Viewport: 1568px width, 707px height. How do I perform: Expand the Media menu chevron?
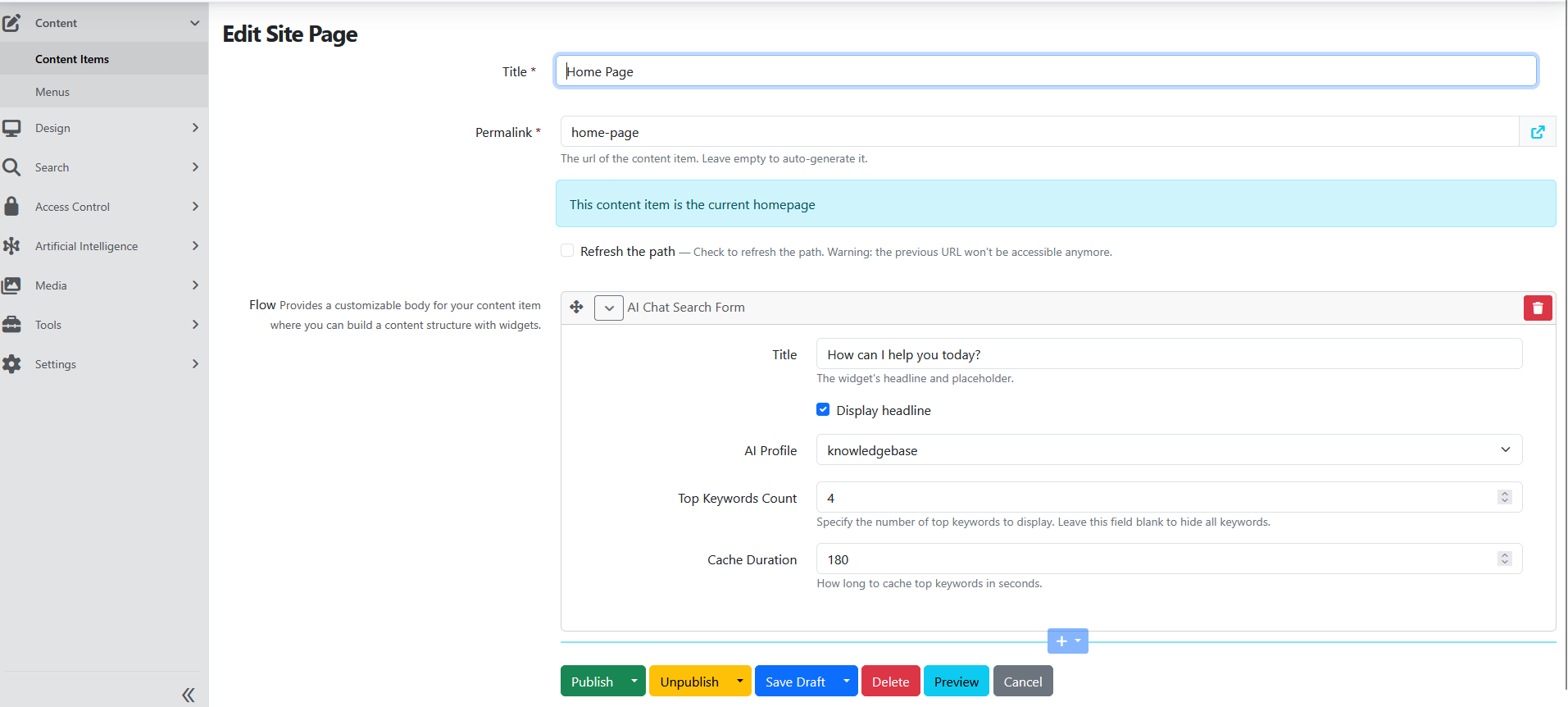pyautogui.click(x=195, y=285)
